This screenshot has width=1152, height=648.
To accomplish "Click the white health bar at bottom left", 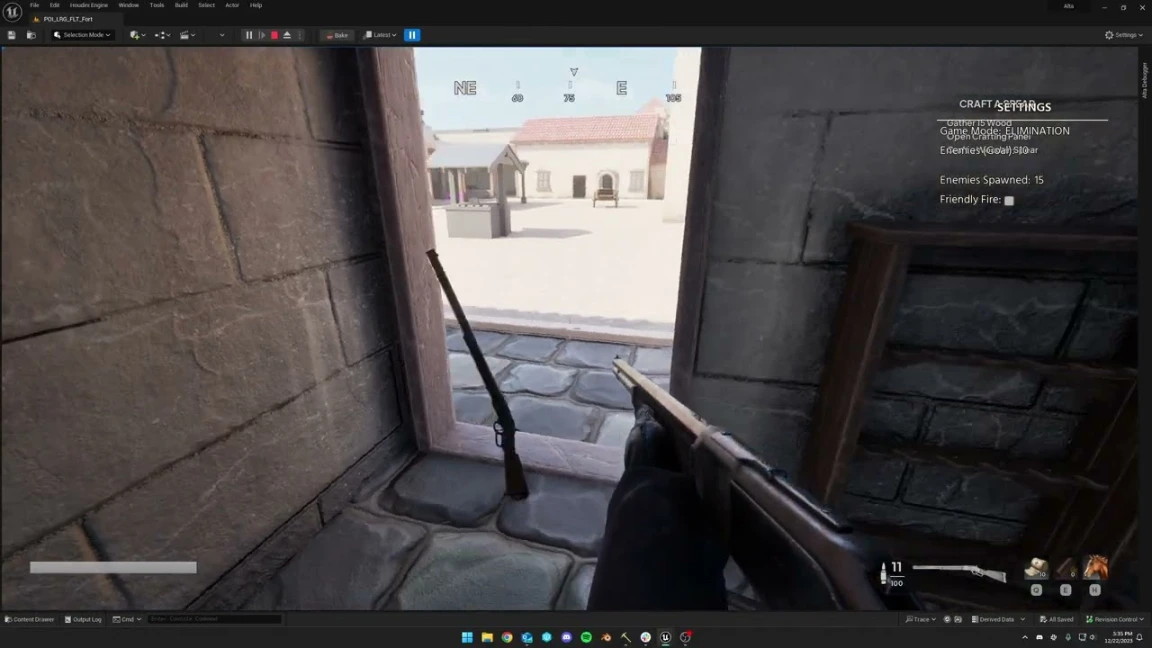I will (113, 567).
